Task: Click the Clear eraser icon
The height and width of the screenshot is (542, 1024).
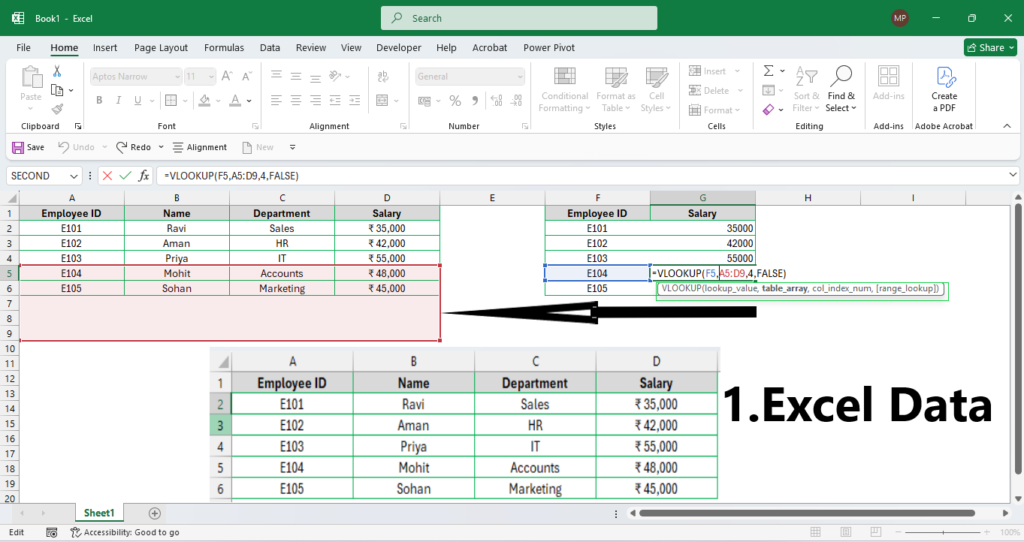Action: (768, 110)
